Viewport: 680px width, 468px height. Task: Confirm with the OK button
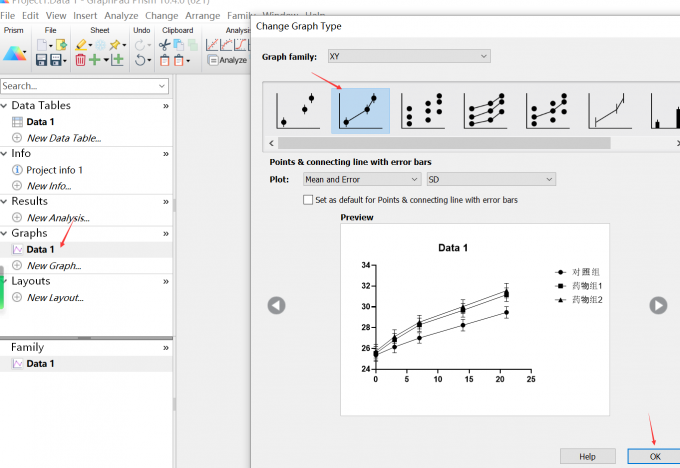pos(654,456)
